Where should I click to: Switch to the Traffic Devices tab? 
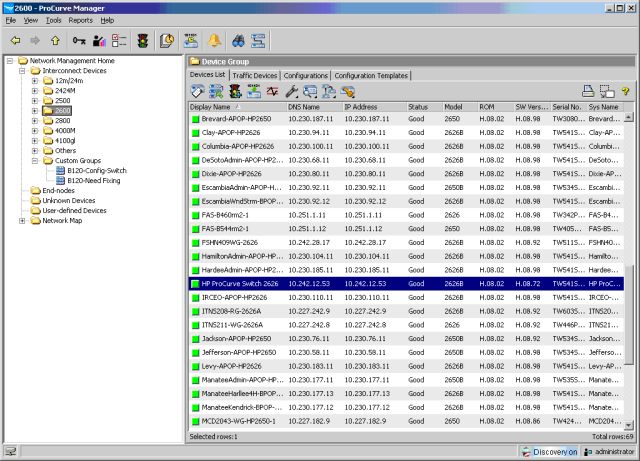(254, 75)
